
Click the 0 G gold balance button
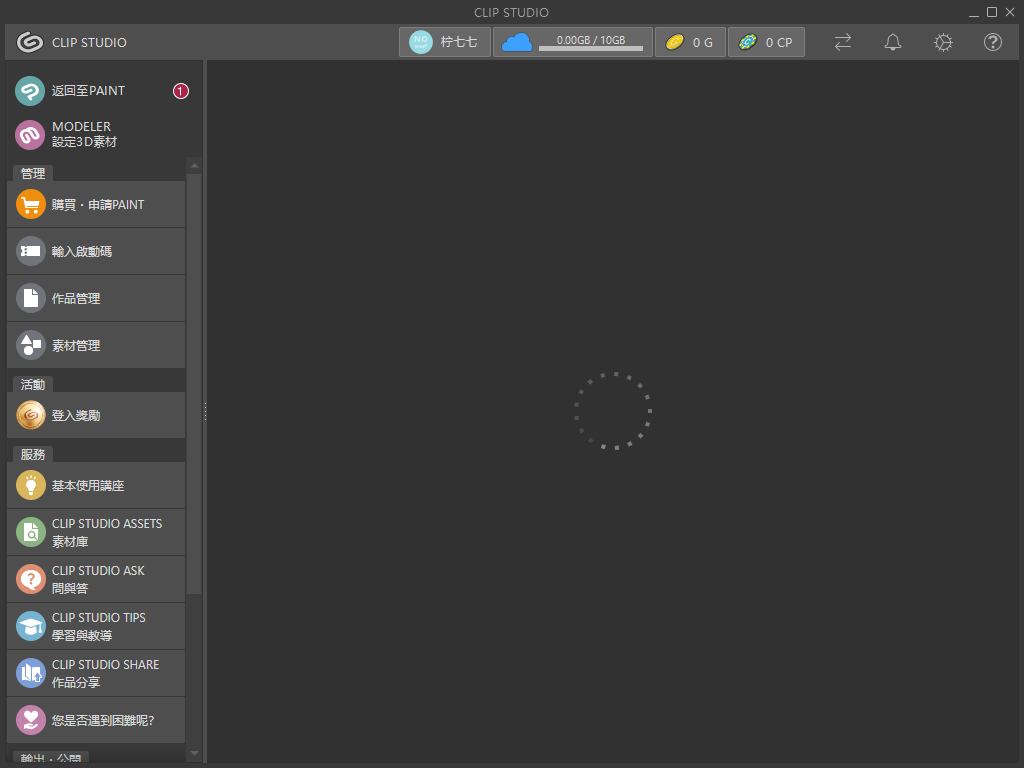coord(690,42)
